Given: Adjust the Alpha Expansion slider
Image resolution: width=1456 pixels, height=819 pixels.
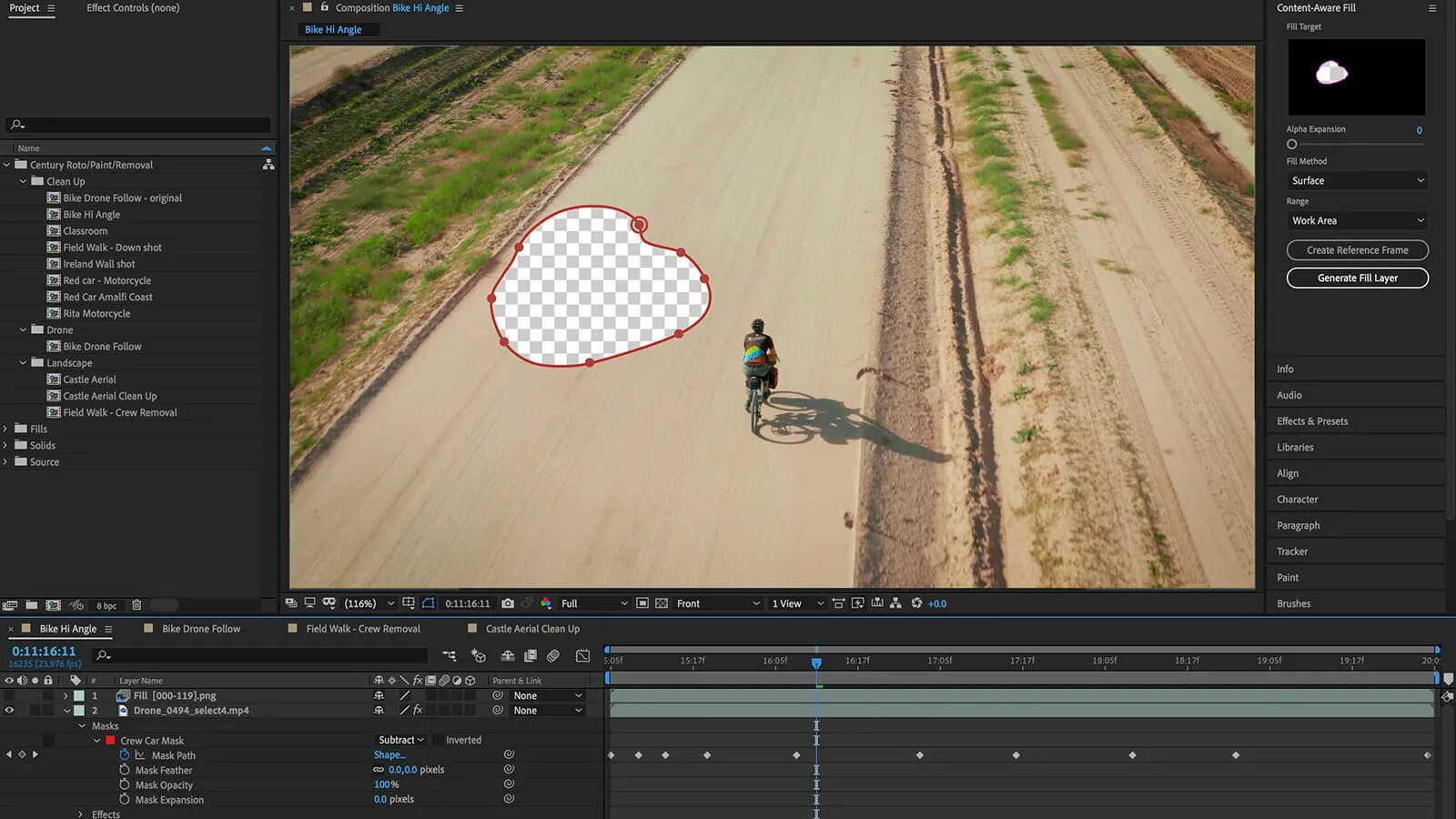Looking at the screenshot, I should [1291, 145].
